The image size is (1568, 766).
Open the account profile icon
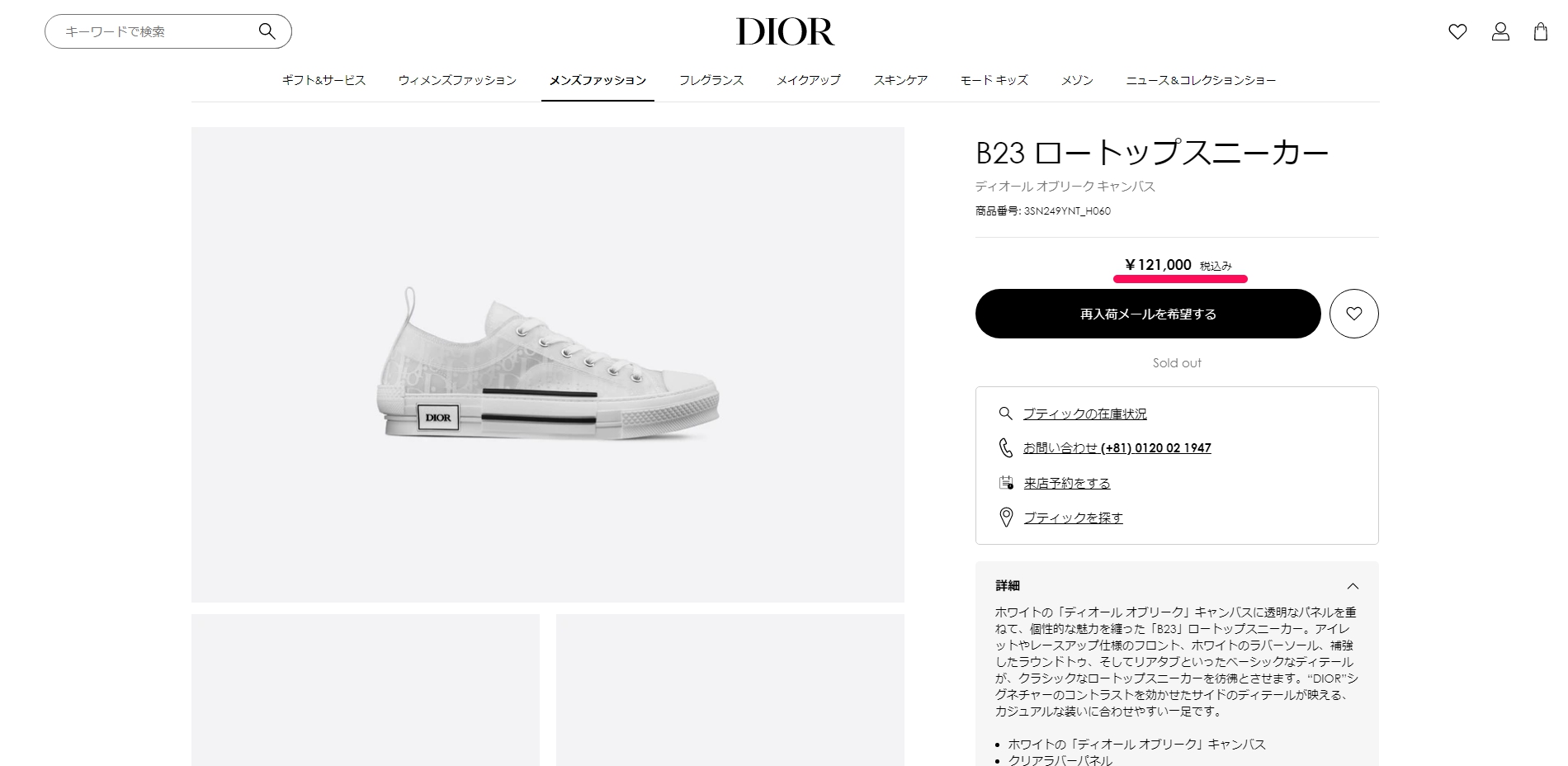(x=1500, y=31)
